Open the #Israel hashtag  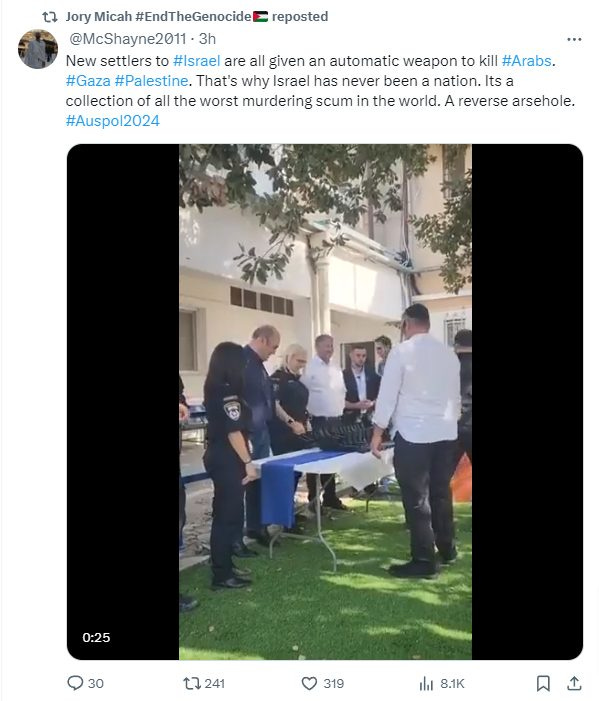pyautogui.click(x=196, y=61)
